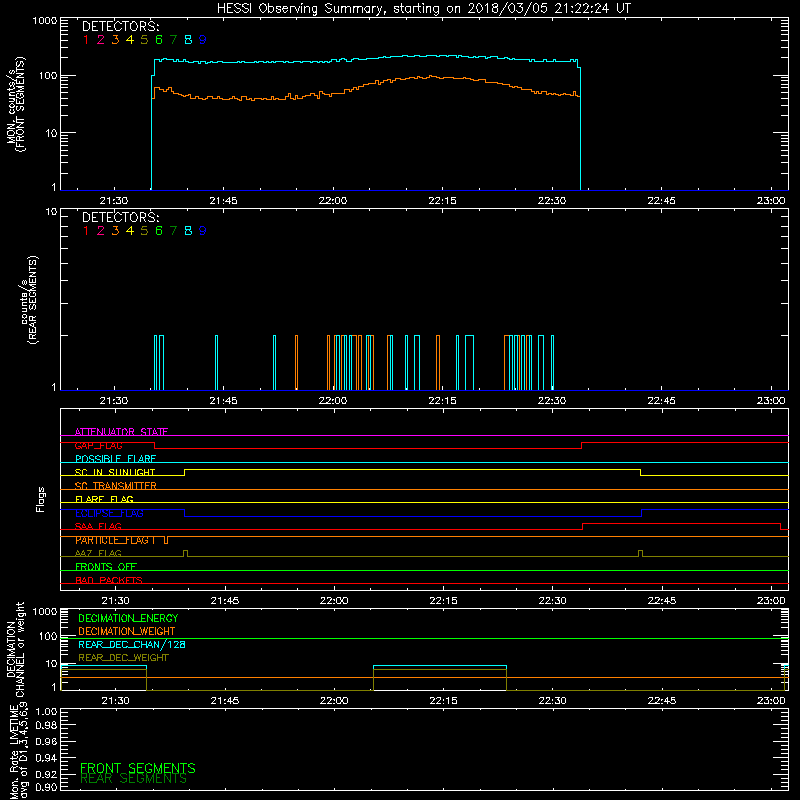800x800 pixels.
Task: Click the DECIMATION_ENERGY legend entry
Action: click(x=128, y=618)
